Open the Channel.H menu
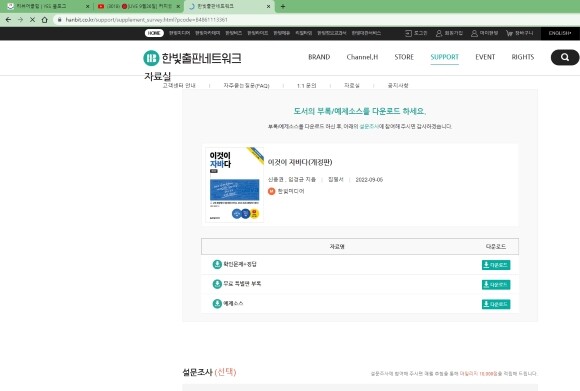Viewport: 580px width, 391px height. [362, 57]
